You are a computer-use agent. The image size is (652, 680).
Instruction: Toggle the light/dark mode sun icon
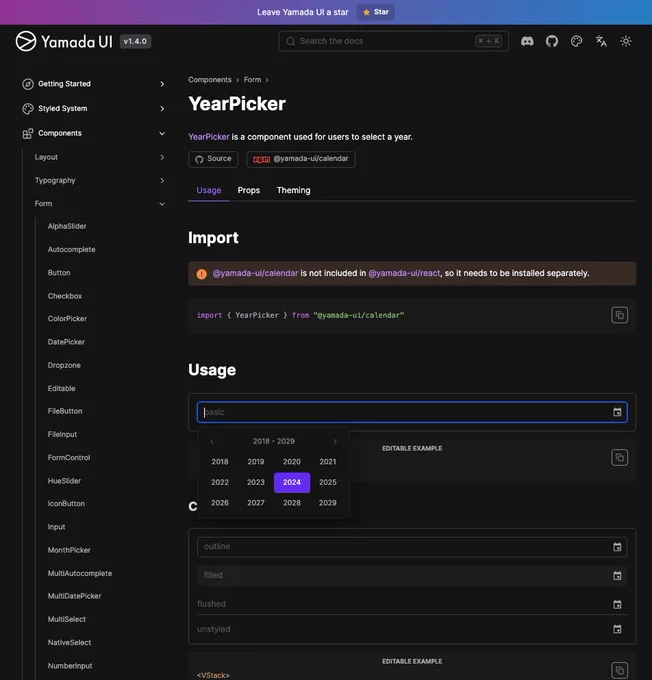click(626, 41)
